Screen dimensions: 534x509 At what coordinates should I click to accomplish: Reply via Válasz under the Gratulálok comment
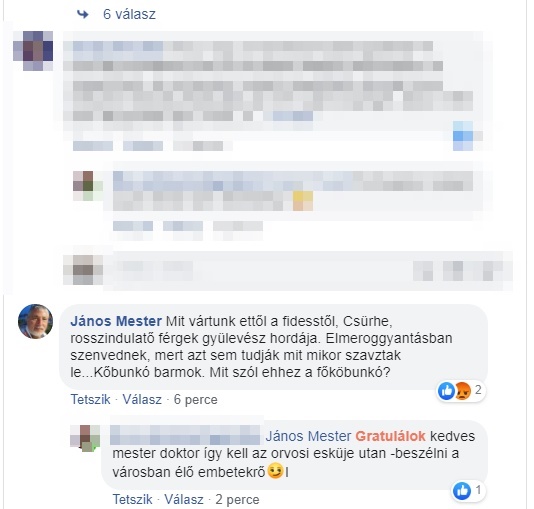(x=184, y=499)
